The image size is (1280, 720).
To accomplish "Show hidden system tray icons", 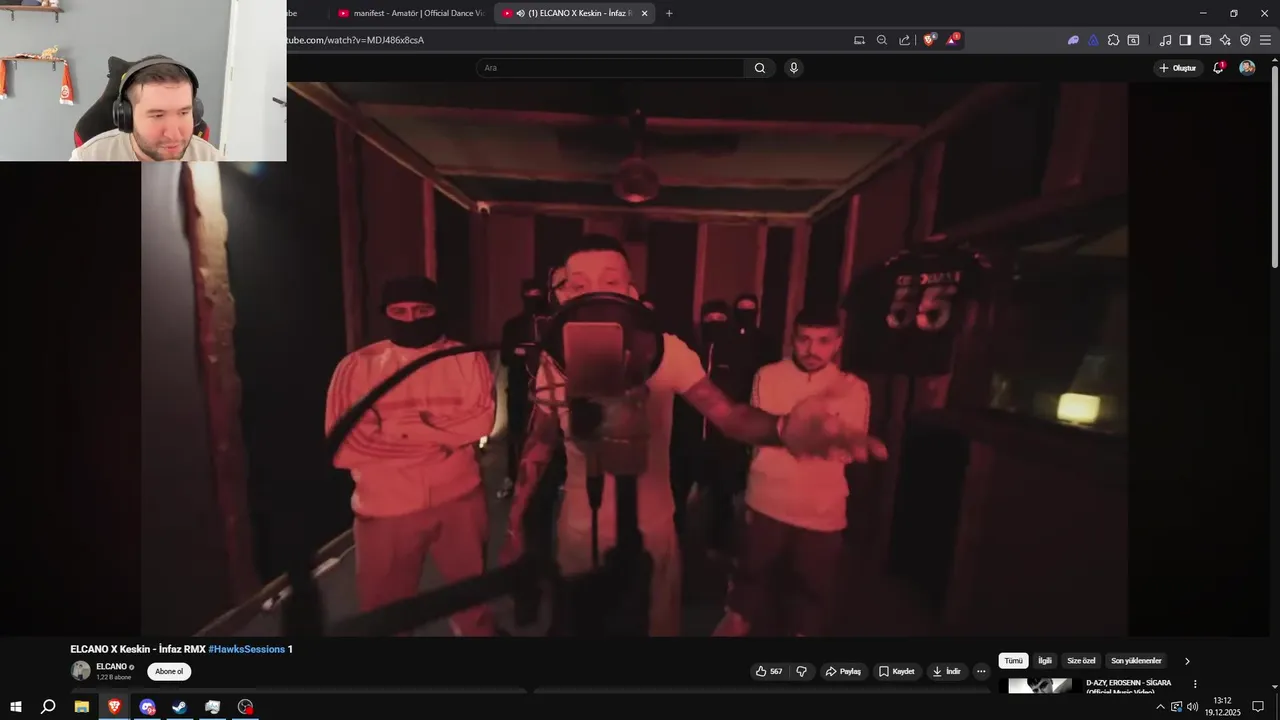I will click(x=1160, y=707).
